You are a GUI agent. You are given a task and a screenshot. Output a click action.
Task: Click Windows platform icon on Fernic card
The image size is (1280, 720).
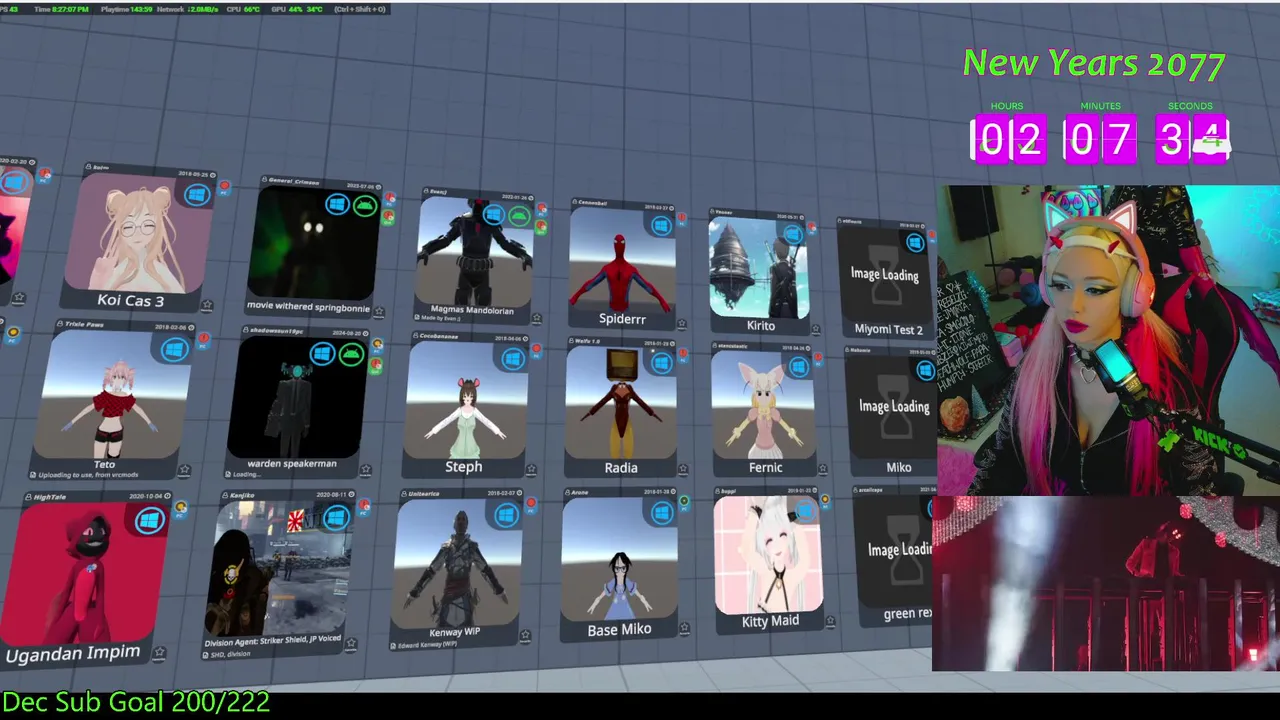pyautogui.click(x=798, y=368)
